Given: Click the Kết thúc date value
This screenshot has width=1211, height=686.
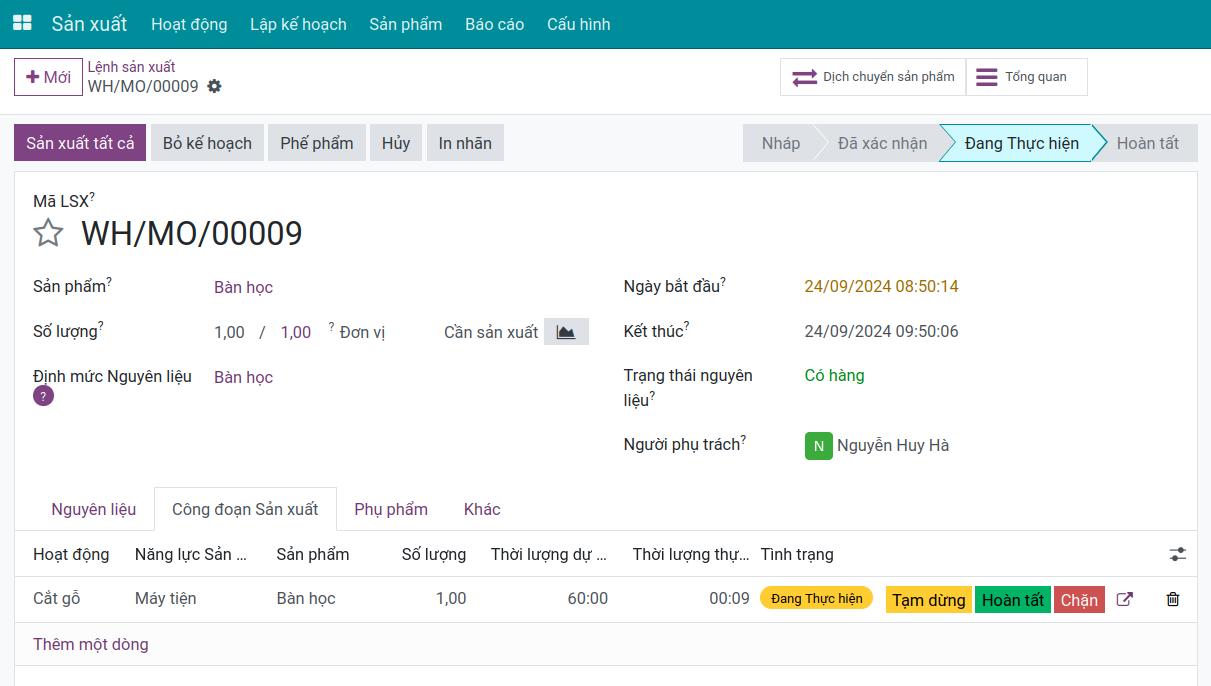Looking at the screenshot, I should (881, 332).
